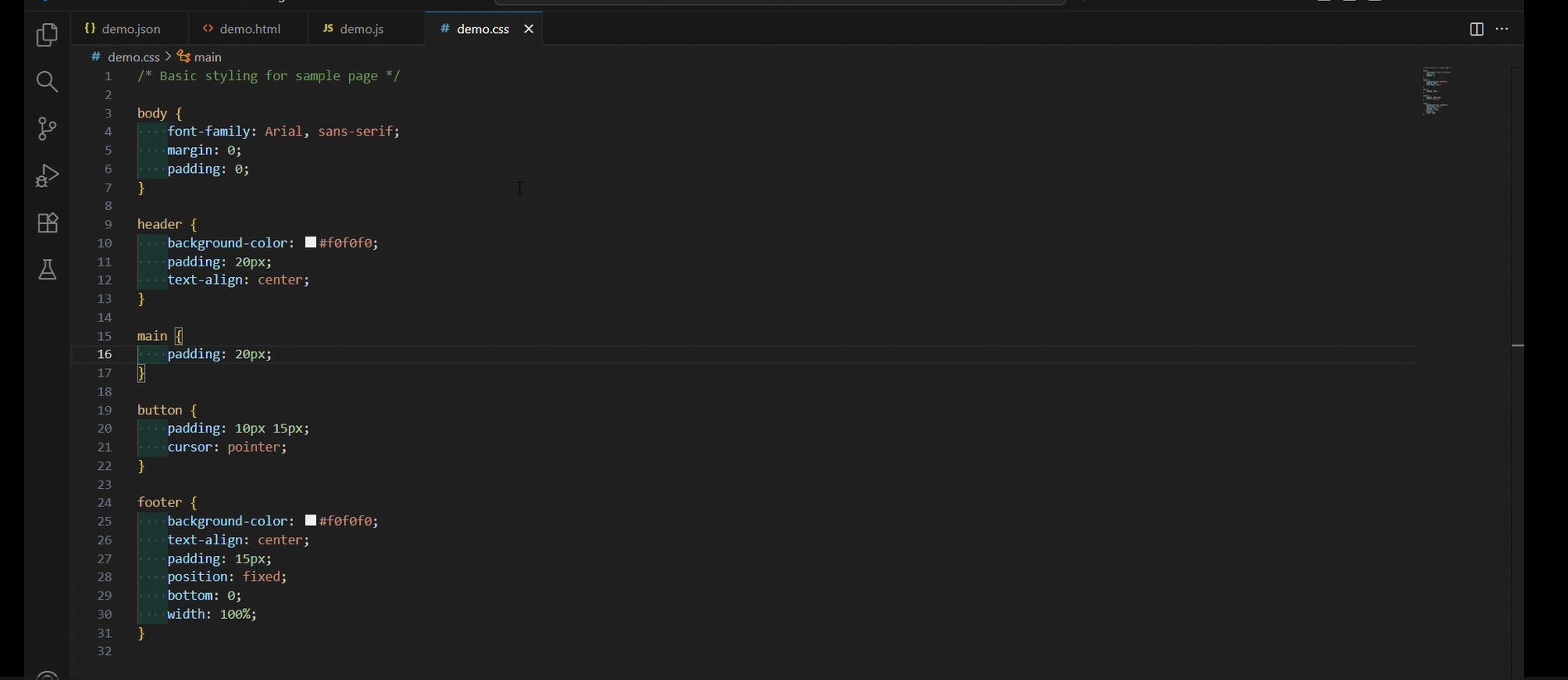This screenshot has width=1568, height=680.
Task: Open the More Actions ellipsis menu
Action: pyautogui.click(x=1503, y=29)
